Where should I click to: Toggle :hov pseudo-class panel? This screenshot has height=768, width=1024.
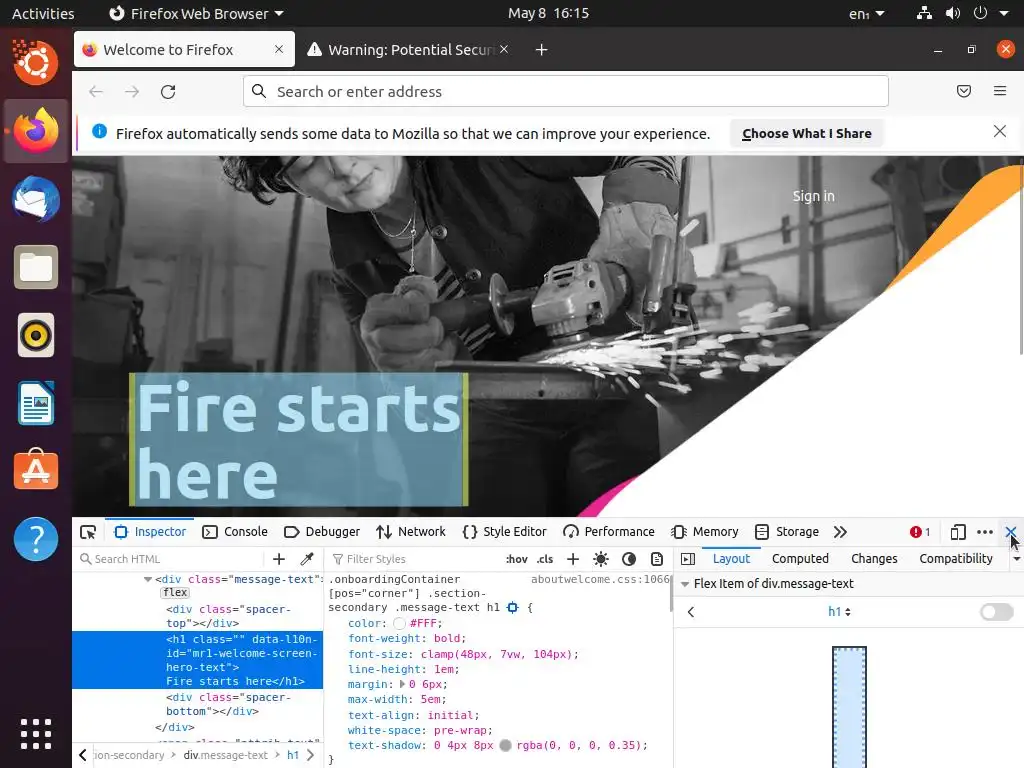click(x=517, y=559)
